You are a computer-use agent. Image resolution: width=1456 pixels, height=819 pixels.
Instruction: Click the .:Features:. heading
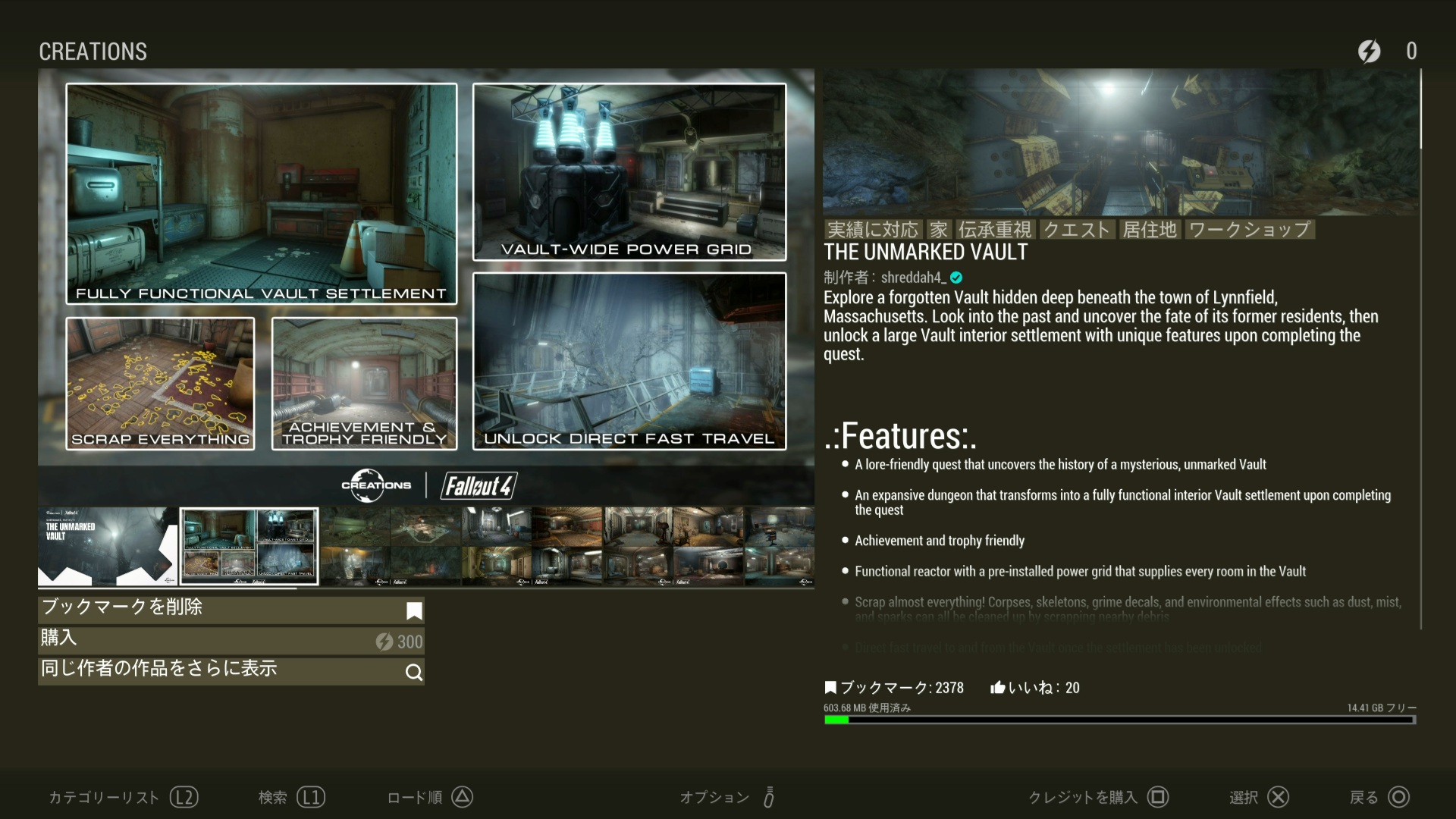point(901,436)
